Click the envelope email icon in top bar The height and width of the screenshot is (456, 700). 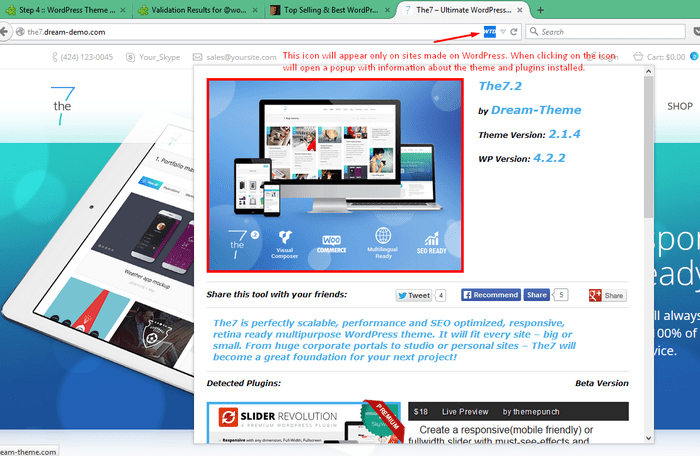click(197, 57)
